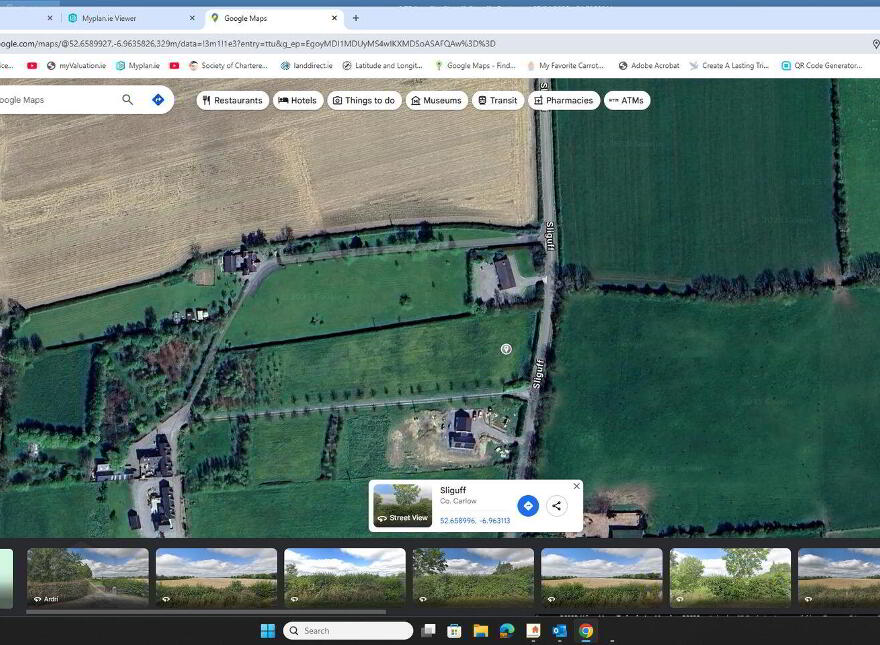The width and height of the screenshot is (880, 645).
Task: Close the Myplan.ie Viewer tab
Action: click(x=192, y=18)
